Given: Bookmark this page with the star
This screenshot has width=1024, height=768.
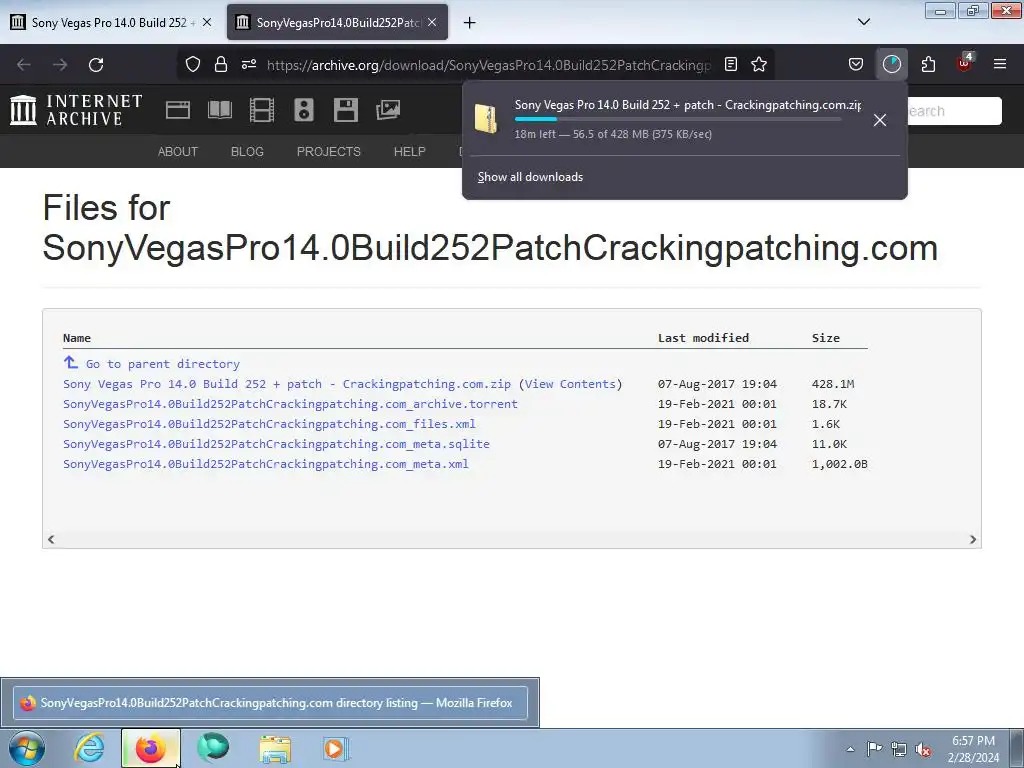Looking at the screenshot, I should coord(759,64).
